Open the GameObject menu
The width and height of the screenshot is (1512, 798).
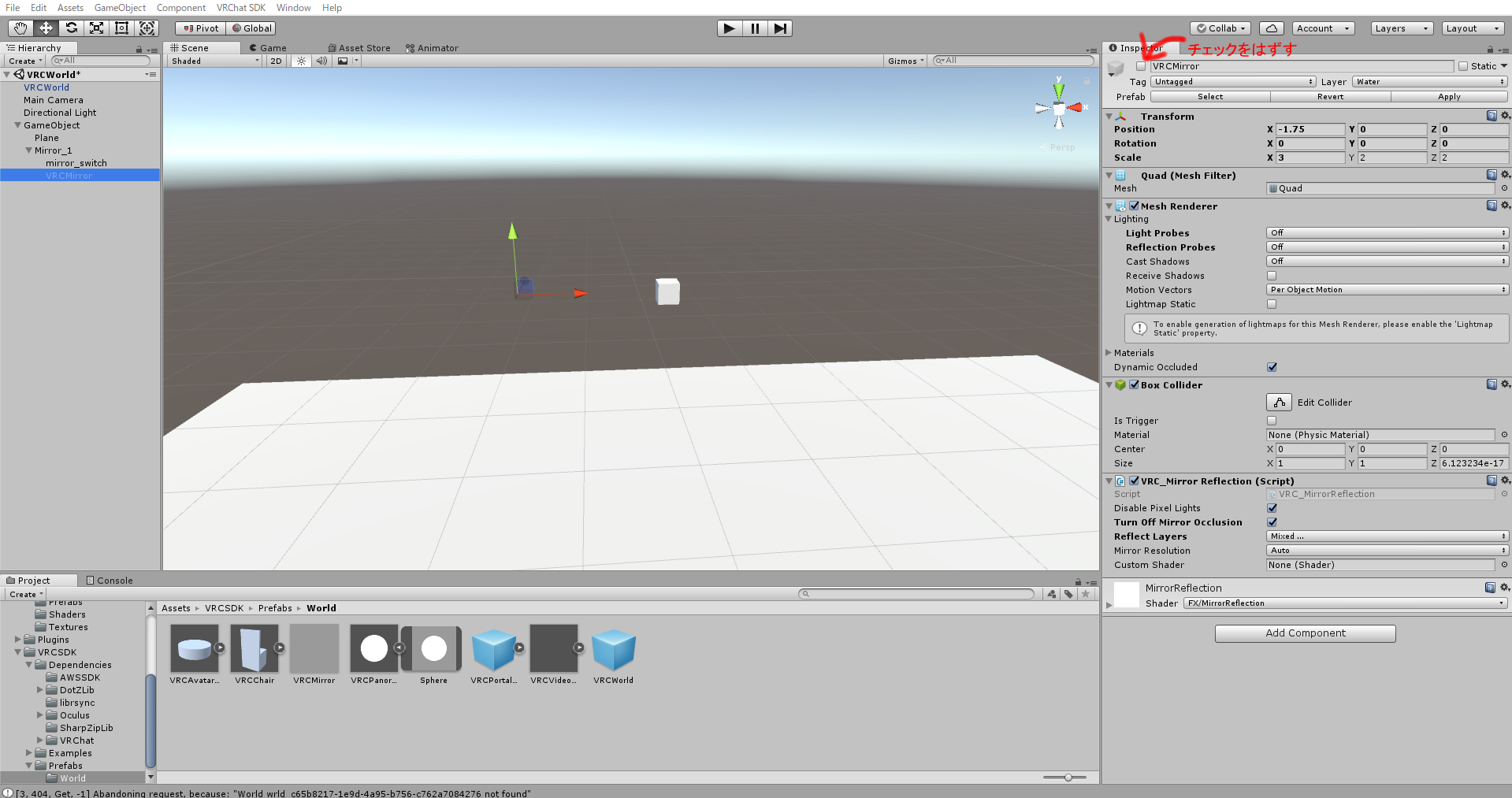[120, 8]
